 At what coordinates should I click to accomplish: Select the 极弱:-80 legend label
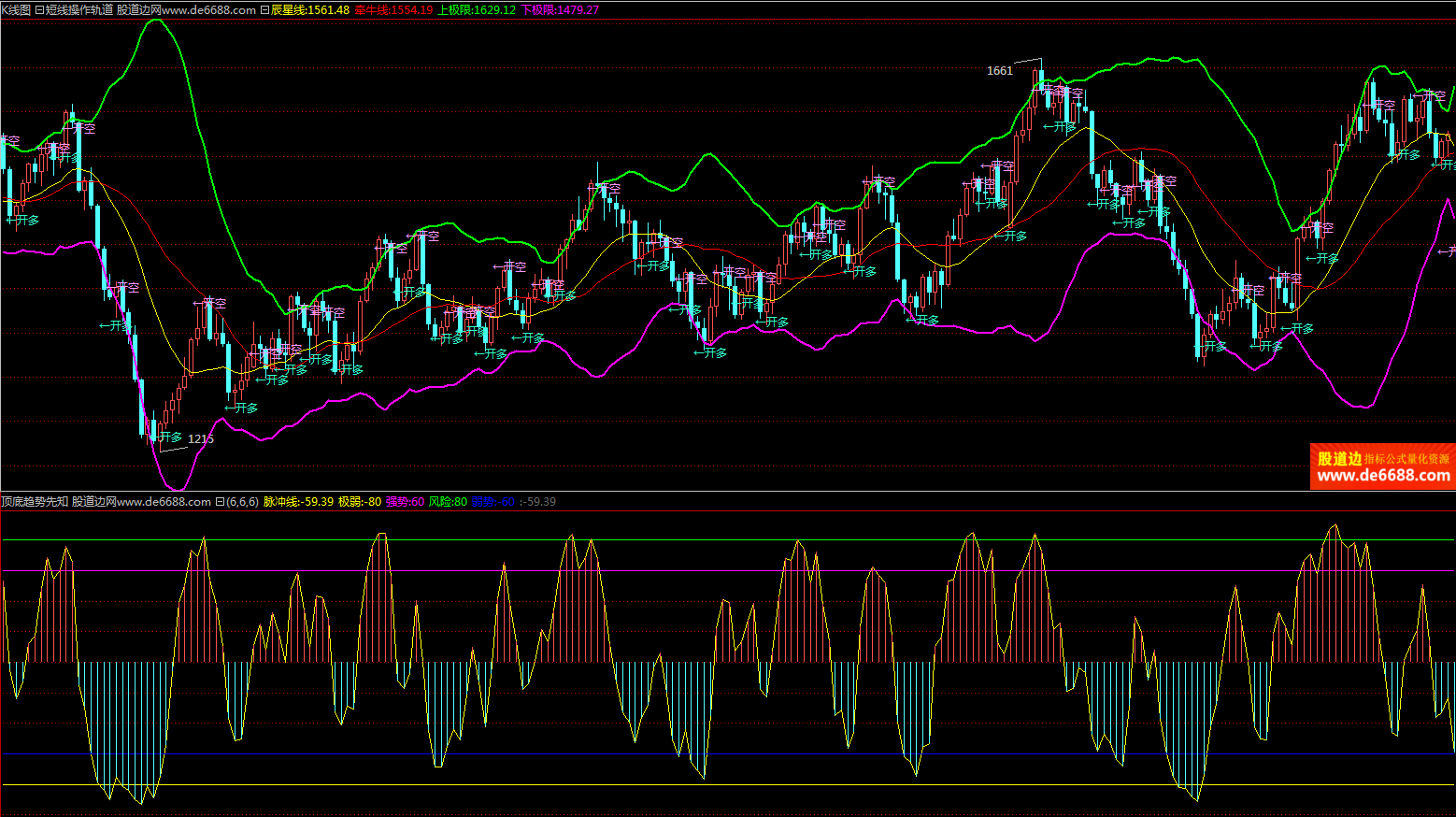[360, 502]
